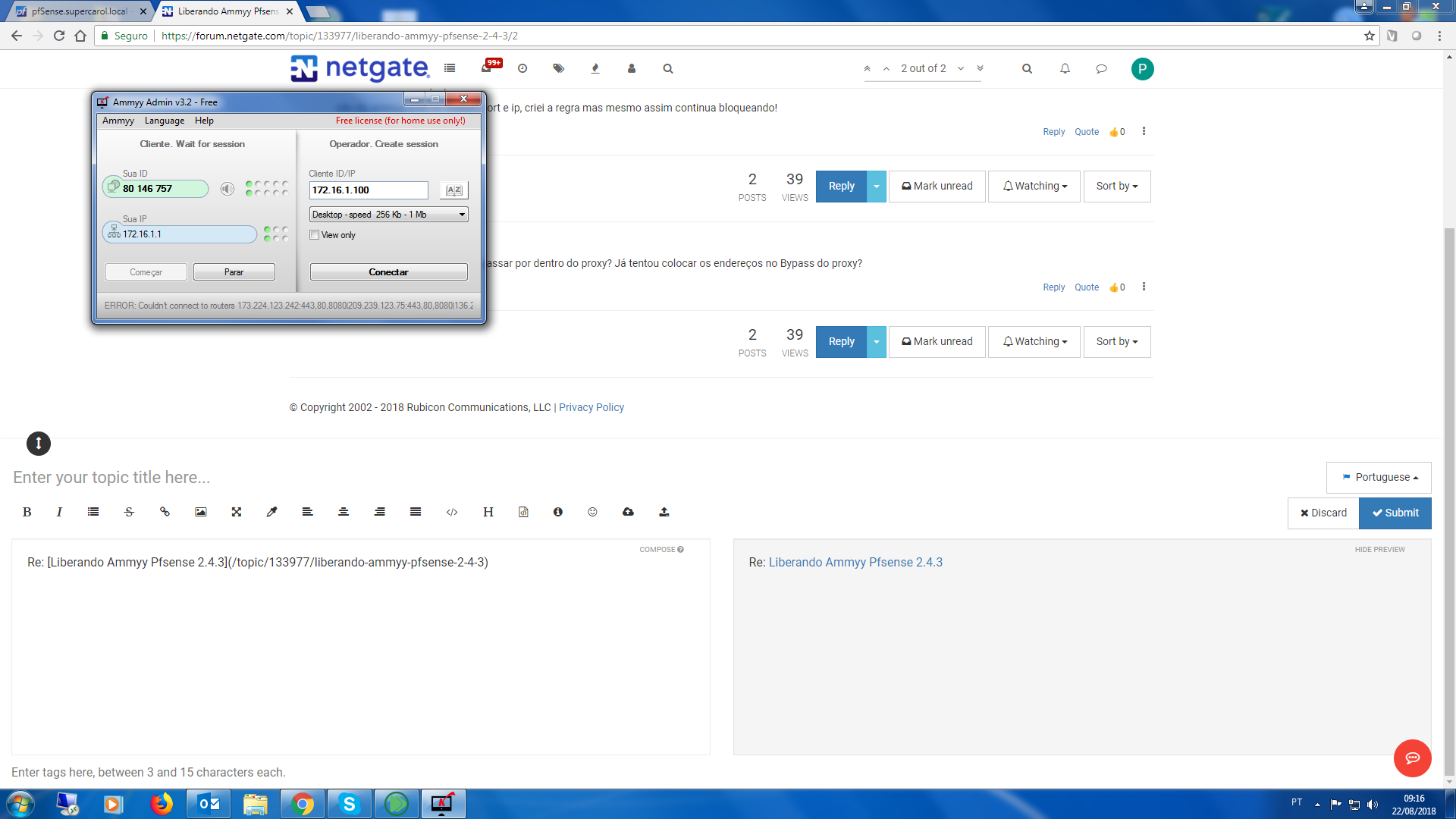Open Desktop speed dropdown in Ammyy
1456x819 pixels.
click(388, 215)
